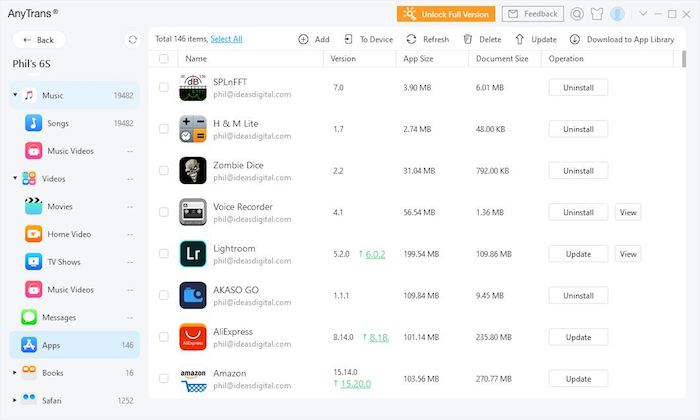The height and width of the screenshot is (420, 700).
Task: Click the Delete trash icon
Action: pos(467,39)
